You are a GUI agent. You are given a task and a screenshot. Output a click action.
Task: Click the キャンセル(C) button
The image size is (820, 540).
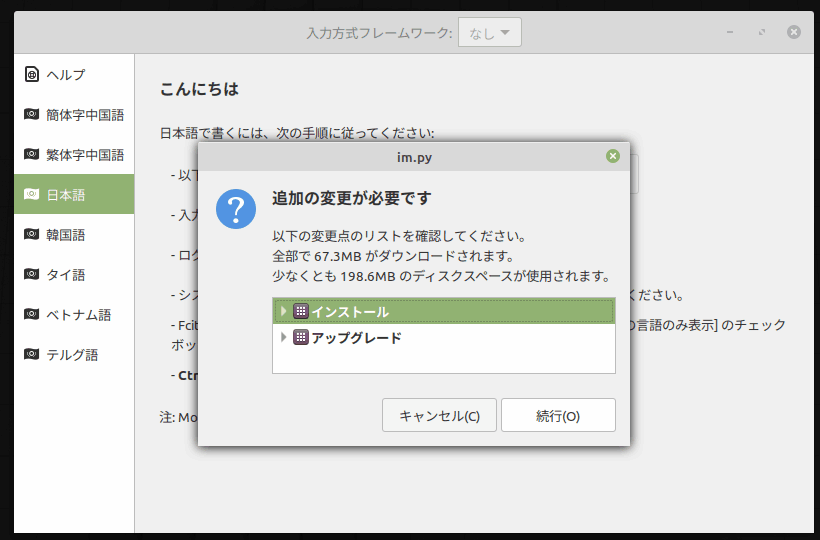(x=439, y=415)
